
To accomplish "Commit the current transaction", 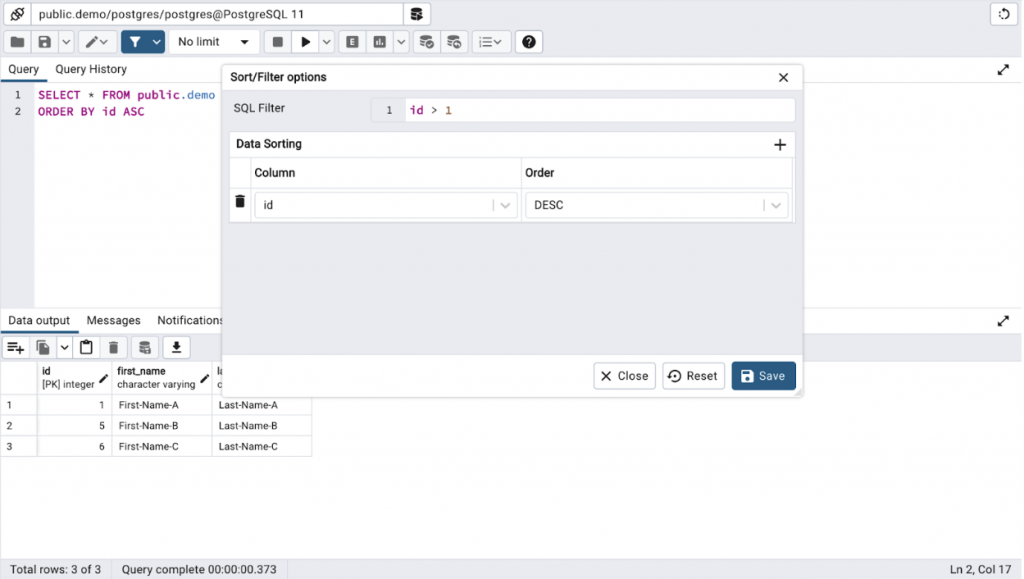I will coord(427,41).
